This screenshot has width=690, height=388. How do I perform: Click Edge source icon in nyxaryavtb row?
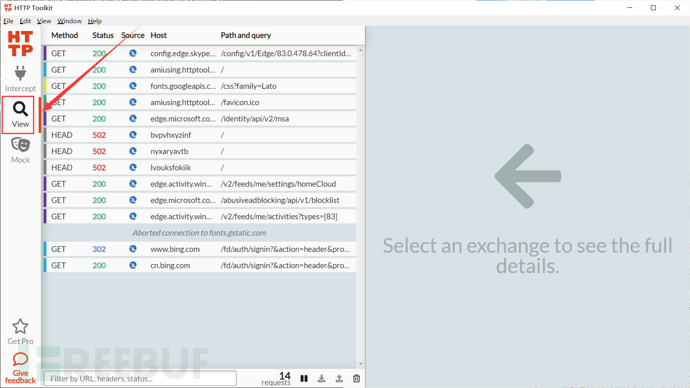(x=133, y=151)
